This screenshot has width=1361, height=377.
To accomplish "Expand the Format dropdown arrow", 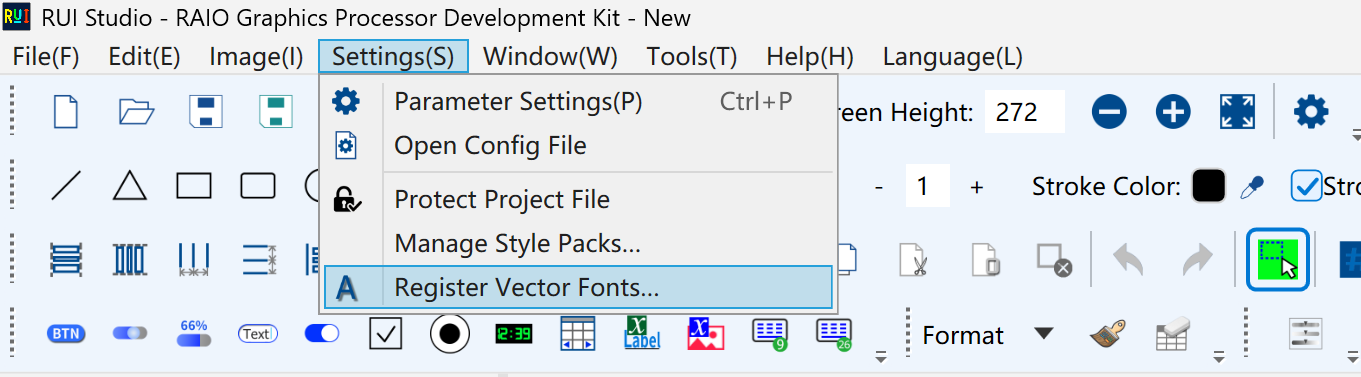I will [x=1043, y=333].
